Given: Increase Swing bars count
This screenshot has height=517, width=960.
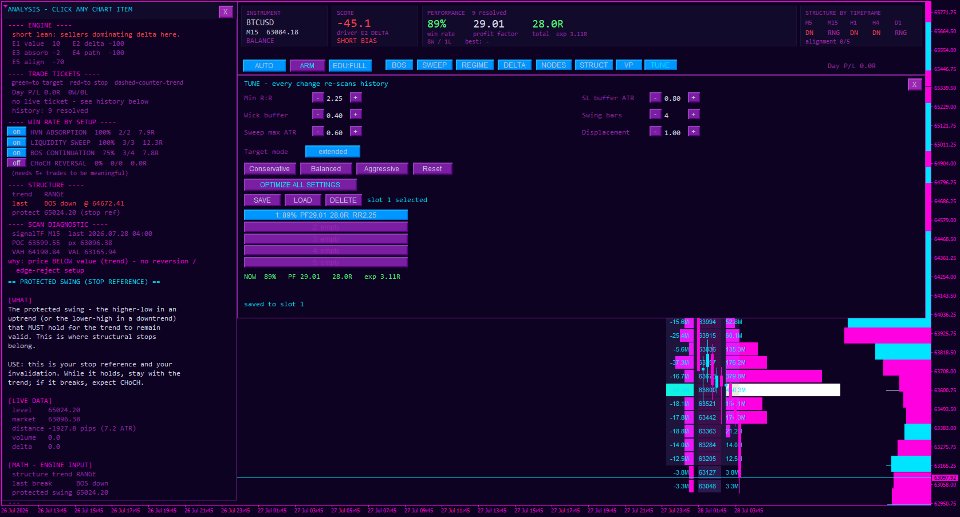Looking at the screenshot, I should (x=693, y=115).
